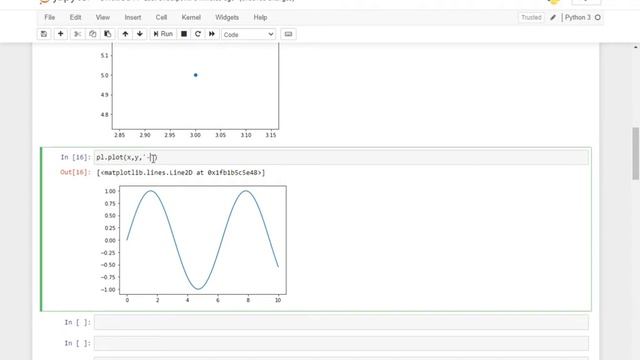Click the scatter point plot output
The image size is (640, 360).
pos(189,91)
